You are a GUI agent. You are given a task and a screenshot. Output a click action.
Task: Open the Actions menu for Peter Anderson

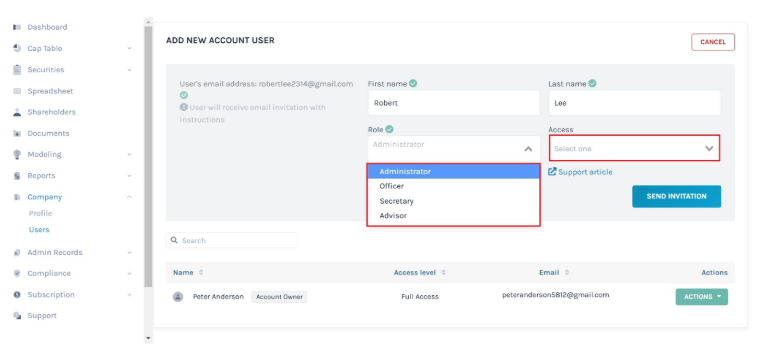702,296
